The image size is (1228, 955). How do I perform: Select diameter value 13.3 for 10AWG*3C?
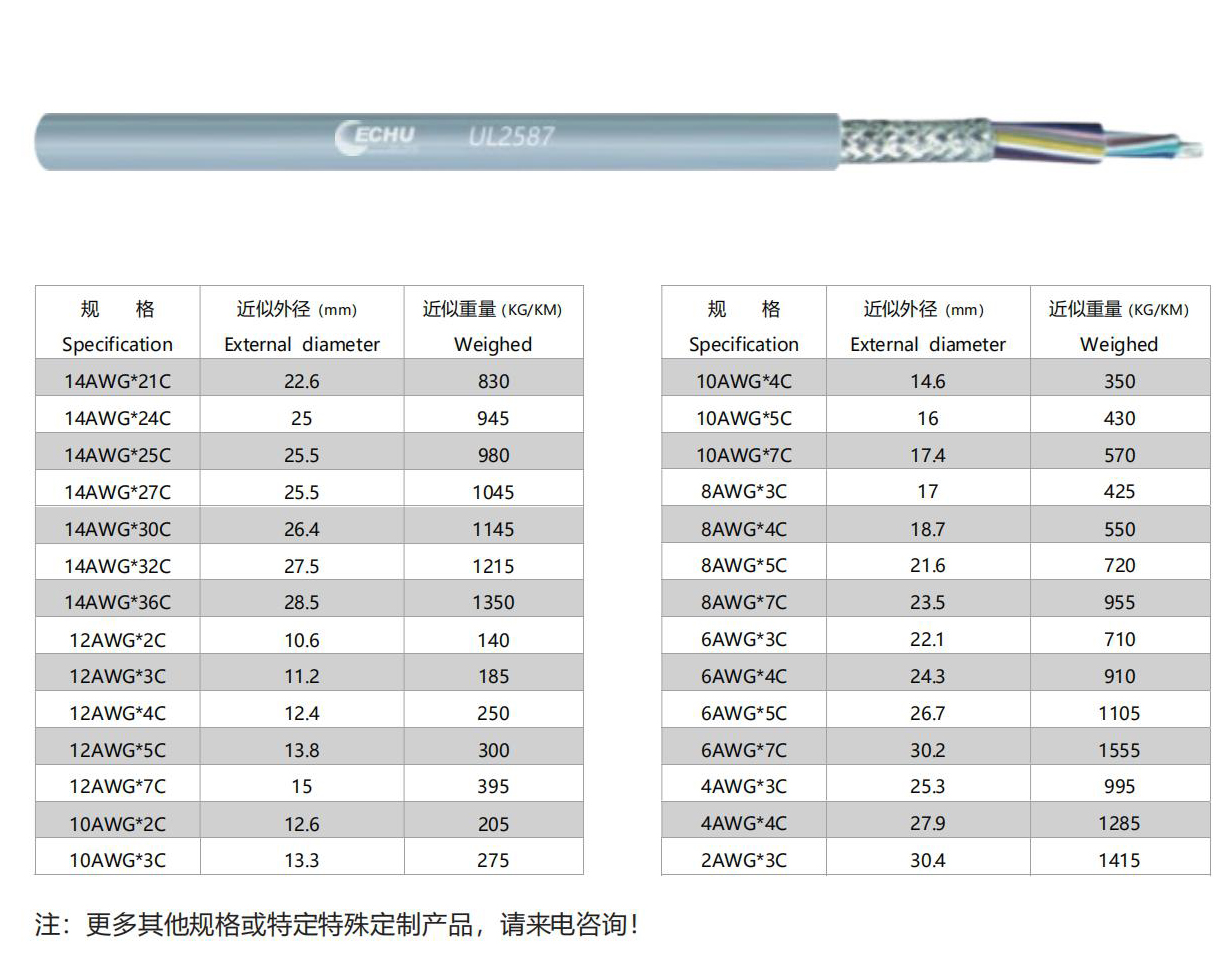click(302, 860)
